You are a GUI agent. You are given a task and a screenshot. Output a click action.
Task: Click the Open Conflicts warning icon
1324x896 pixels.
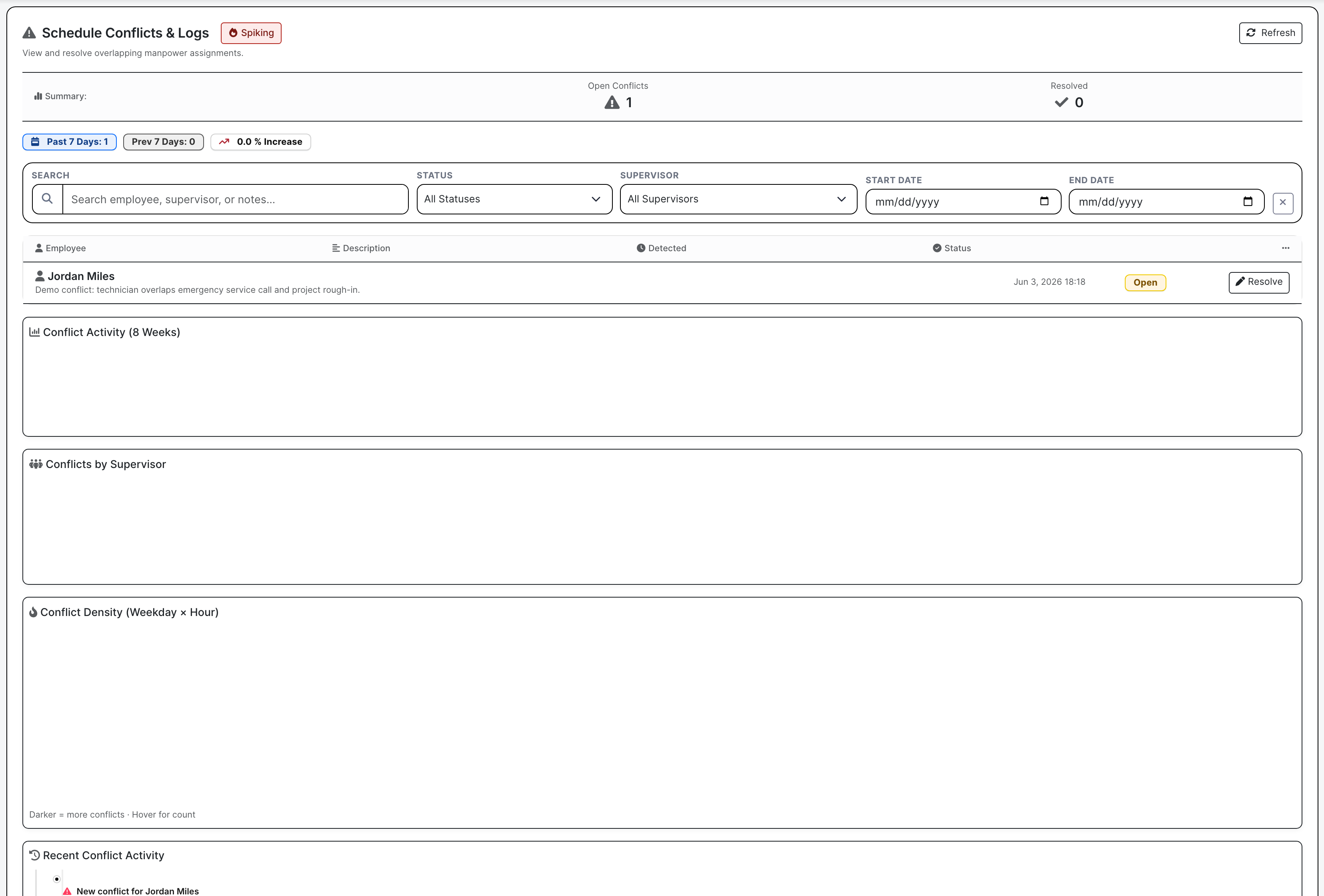[x=612, y=102]
